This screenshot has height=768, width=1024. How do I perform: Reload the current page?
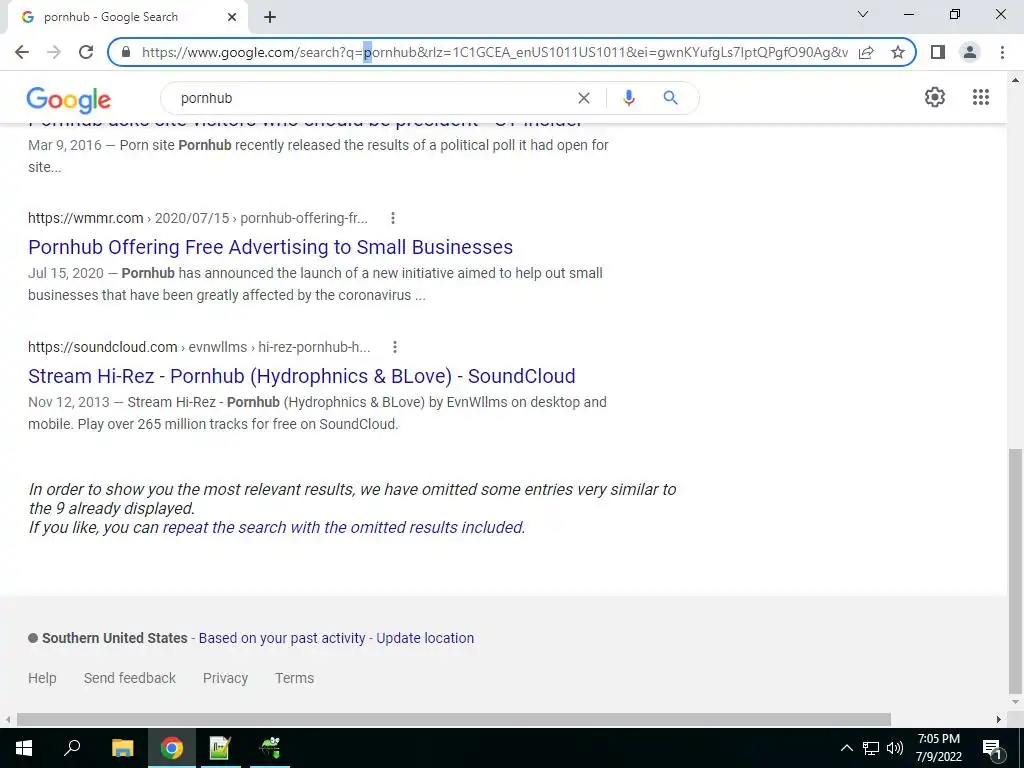pyautogui.click(x=86, y=52)
